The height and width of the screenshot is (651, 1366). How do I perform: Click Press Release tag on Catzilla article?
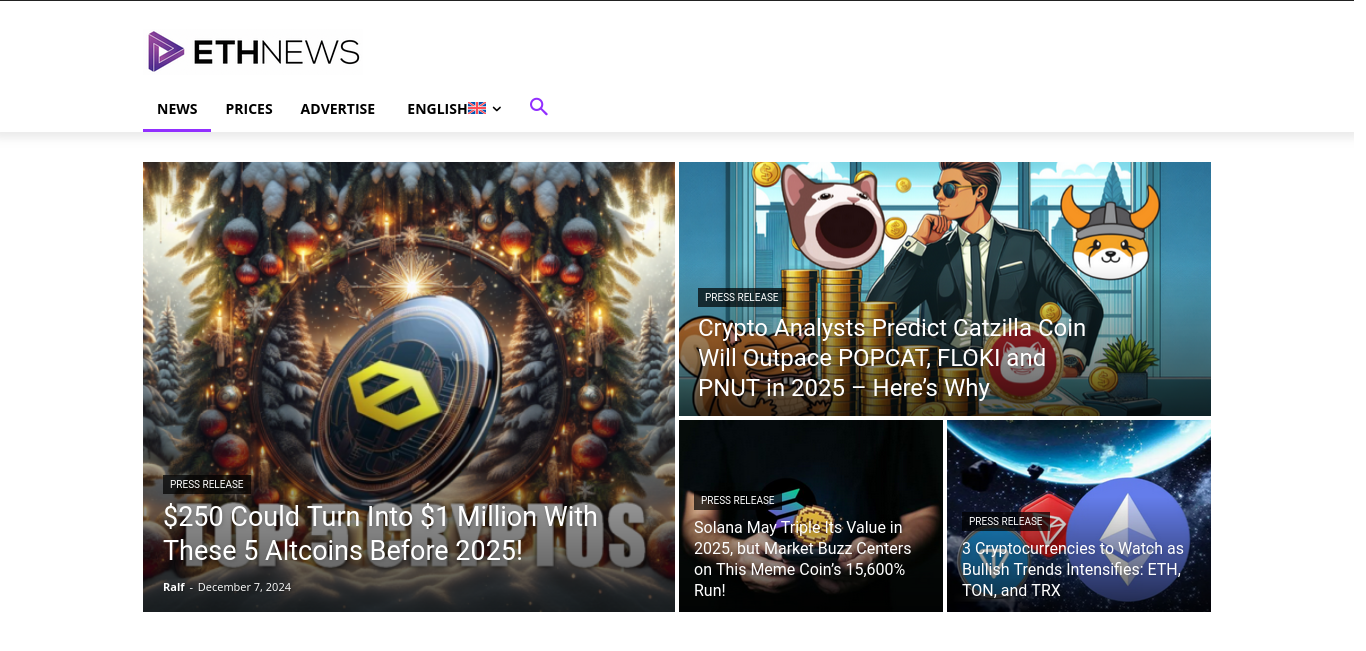[x=741, y=297]
